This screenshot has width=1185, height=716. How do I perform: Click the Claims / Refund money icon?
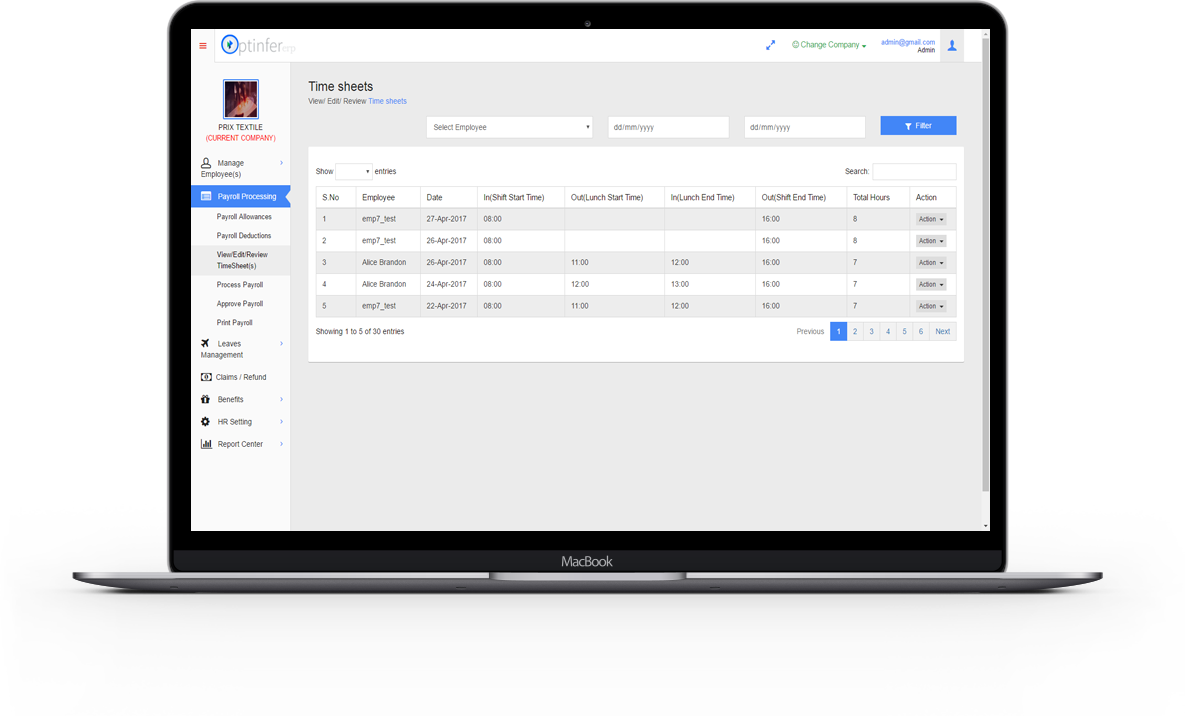pos(206,377)
